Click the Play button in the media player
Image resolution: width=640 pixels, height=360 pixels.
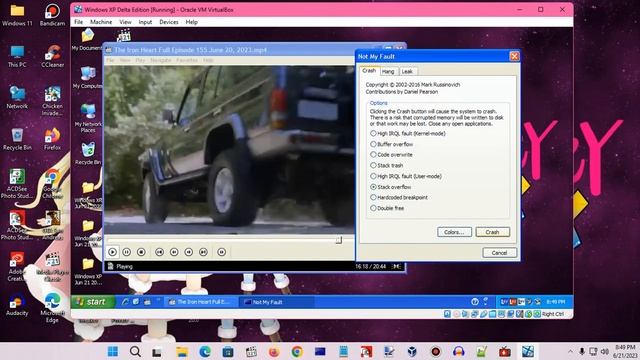click(x=113, y=252)
